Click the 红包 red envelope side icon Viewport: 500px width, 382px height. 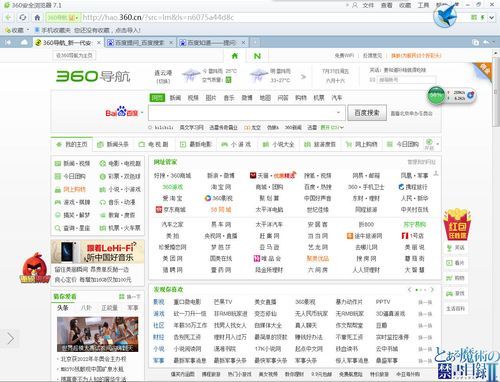pyautogui.click(x=457, y=224)
